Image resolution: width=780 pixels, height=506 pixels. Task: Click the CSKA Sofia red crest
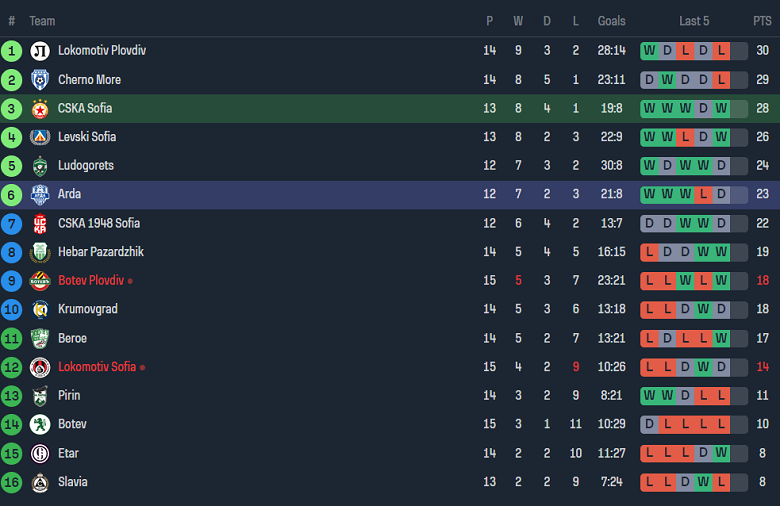click(x=40, y=108)
